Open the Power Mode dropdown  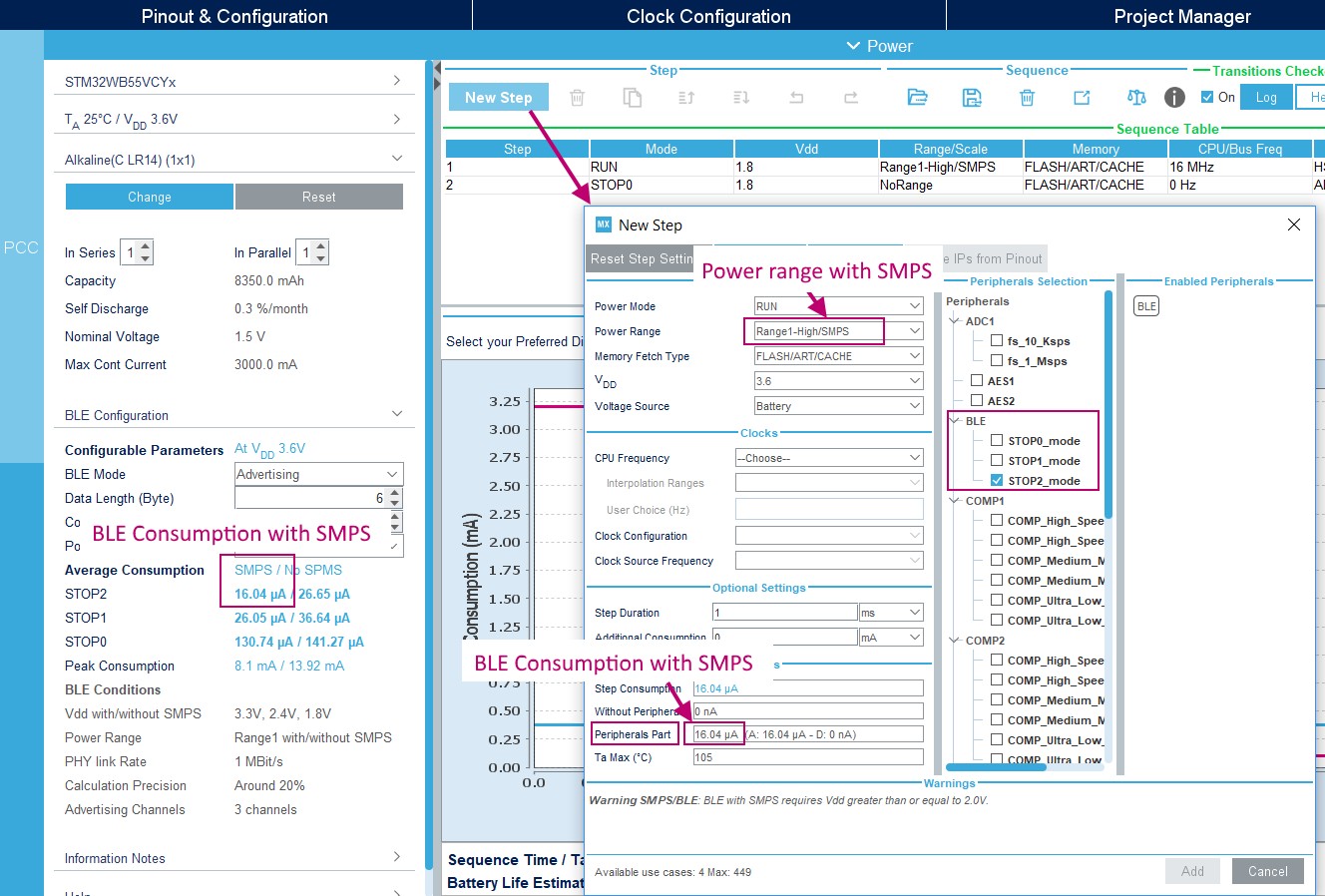tap(838, 306)
